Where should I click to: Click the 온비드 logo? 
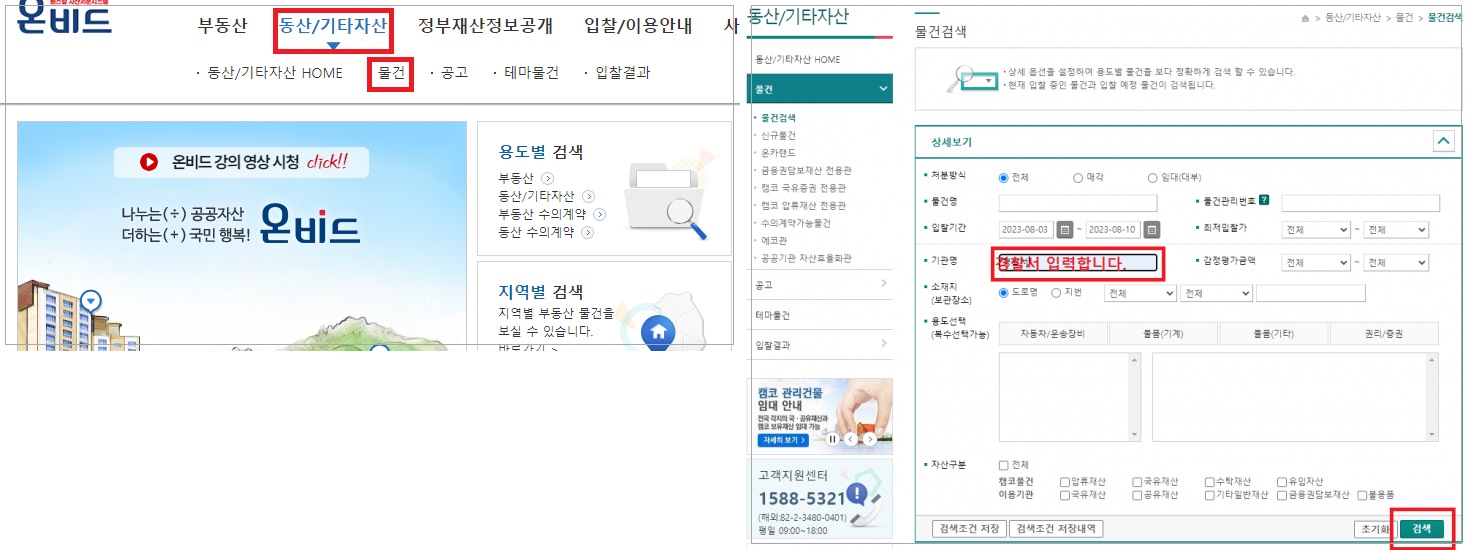point(65,20)
